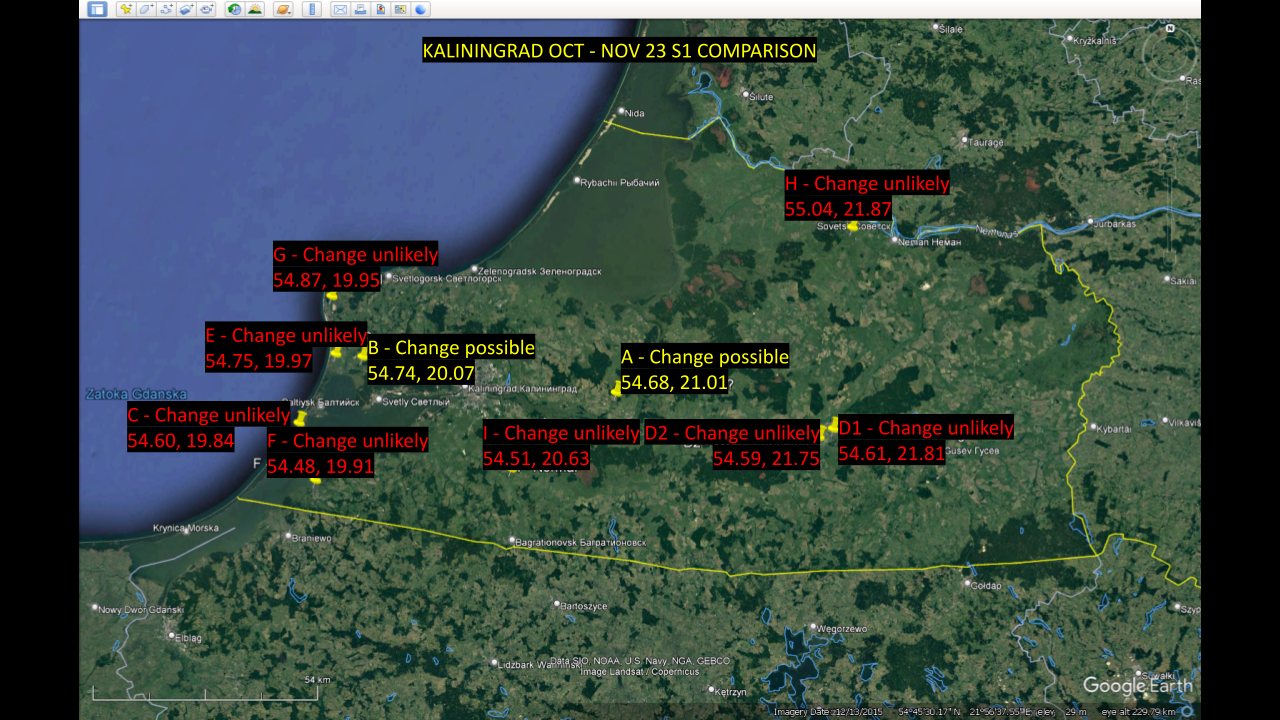Click the Bartoszyce town label
Viewport: 1280px width, 720px height.
582,606
